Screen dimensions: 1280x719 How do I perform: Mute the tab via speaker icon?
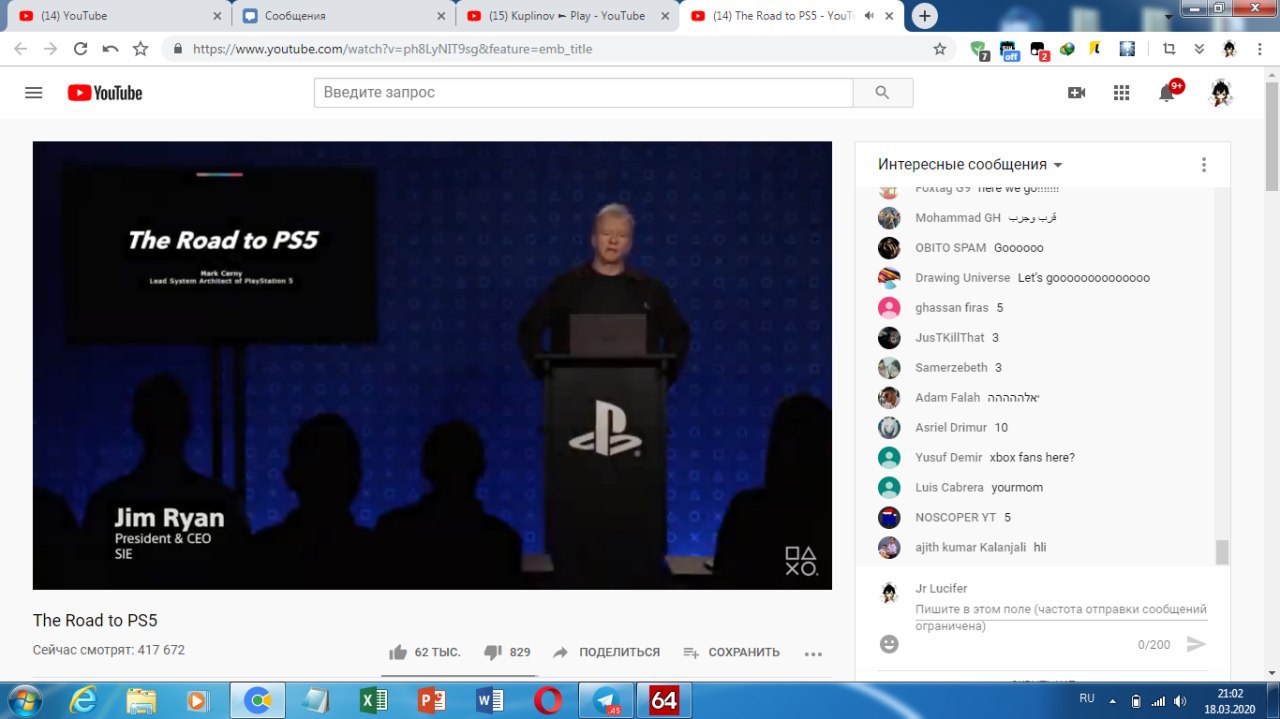pyautogui.click(x=869, y=16)
